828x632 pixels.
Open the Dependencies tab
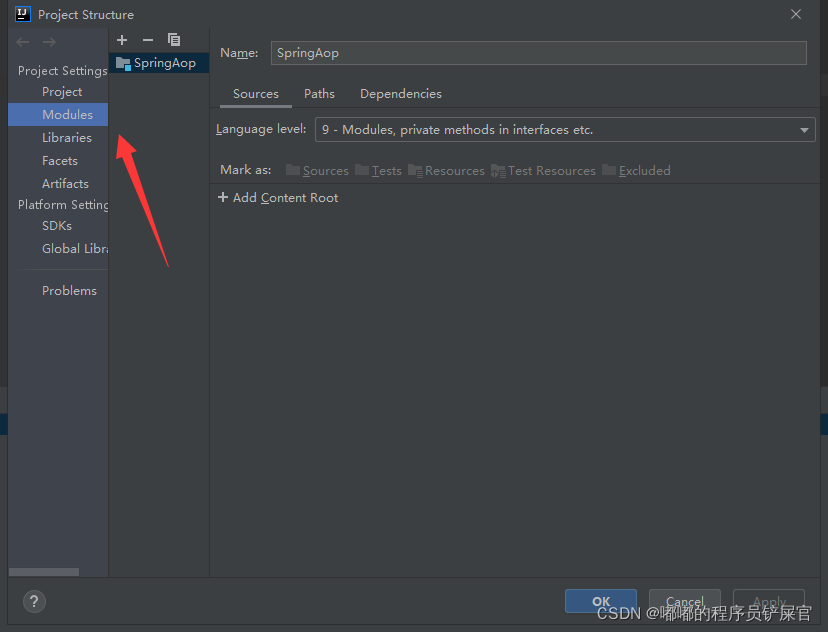point(401,94)
